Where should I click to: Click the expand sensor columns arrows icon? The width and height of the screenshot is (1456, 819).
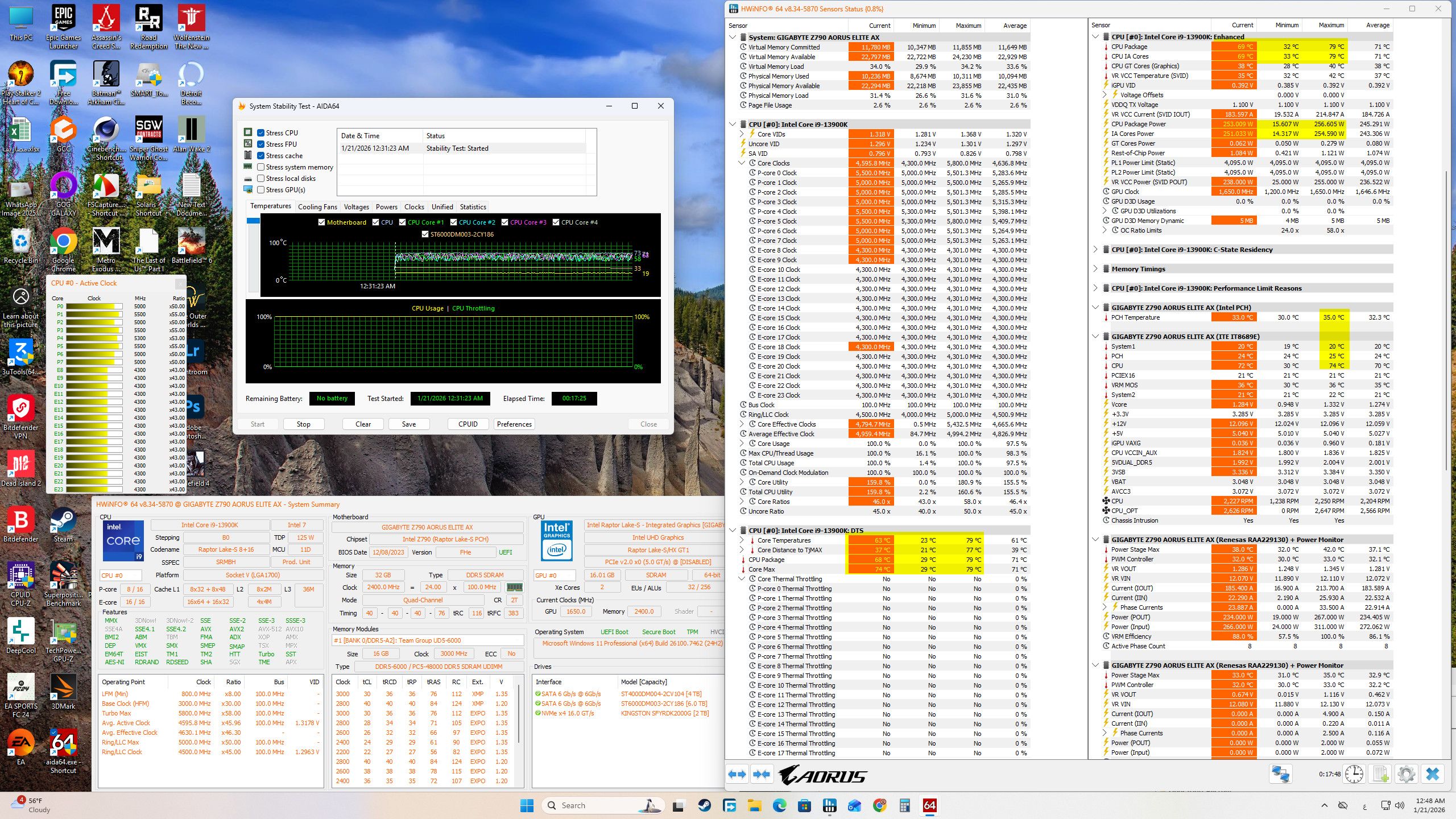coord(737,774)
